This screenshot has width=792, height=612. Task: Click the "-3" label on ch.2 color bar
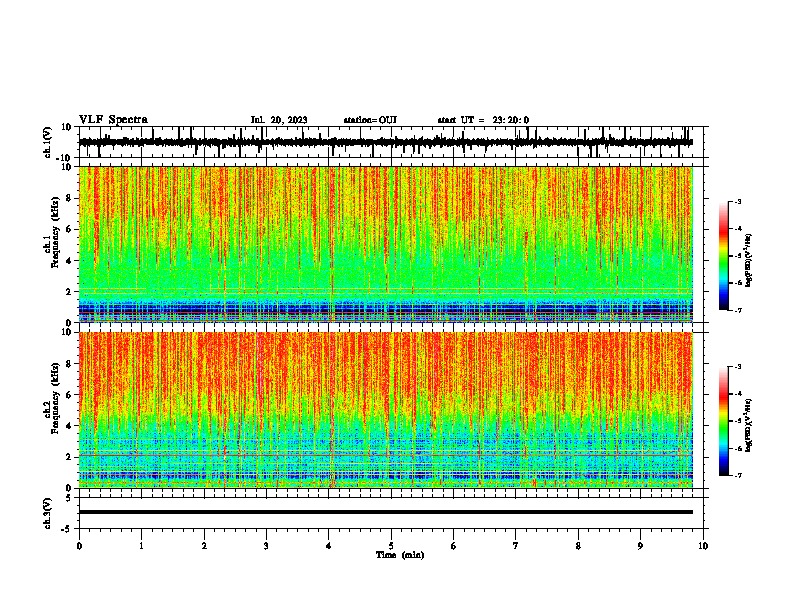[x=738, y=367]
